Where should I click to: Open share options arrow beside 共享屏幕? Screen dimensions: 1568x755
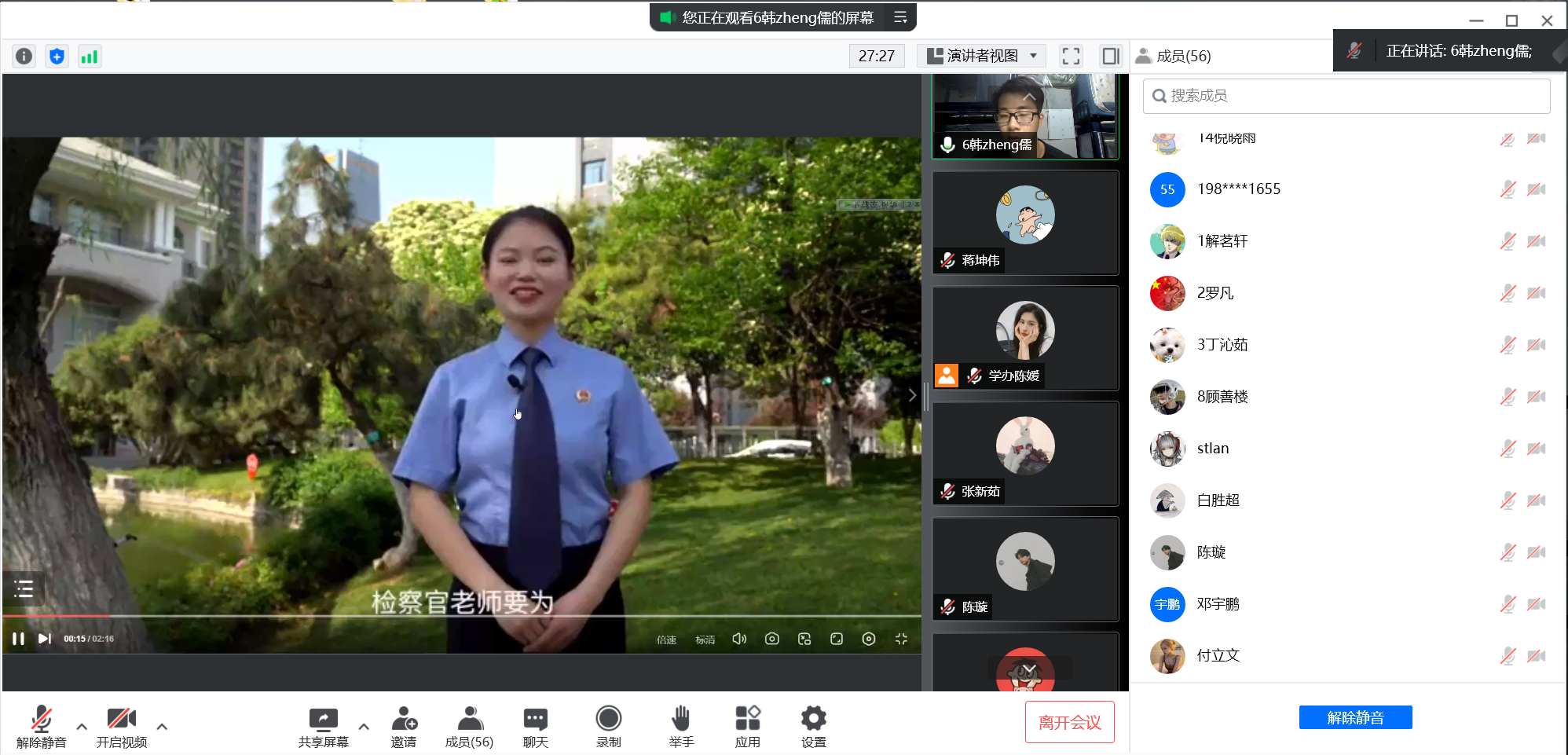point(364,727)
